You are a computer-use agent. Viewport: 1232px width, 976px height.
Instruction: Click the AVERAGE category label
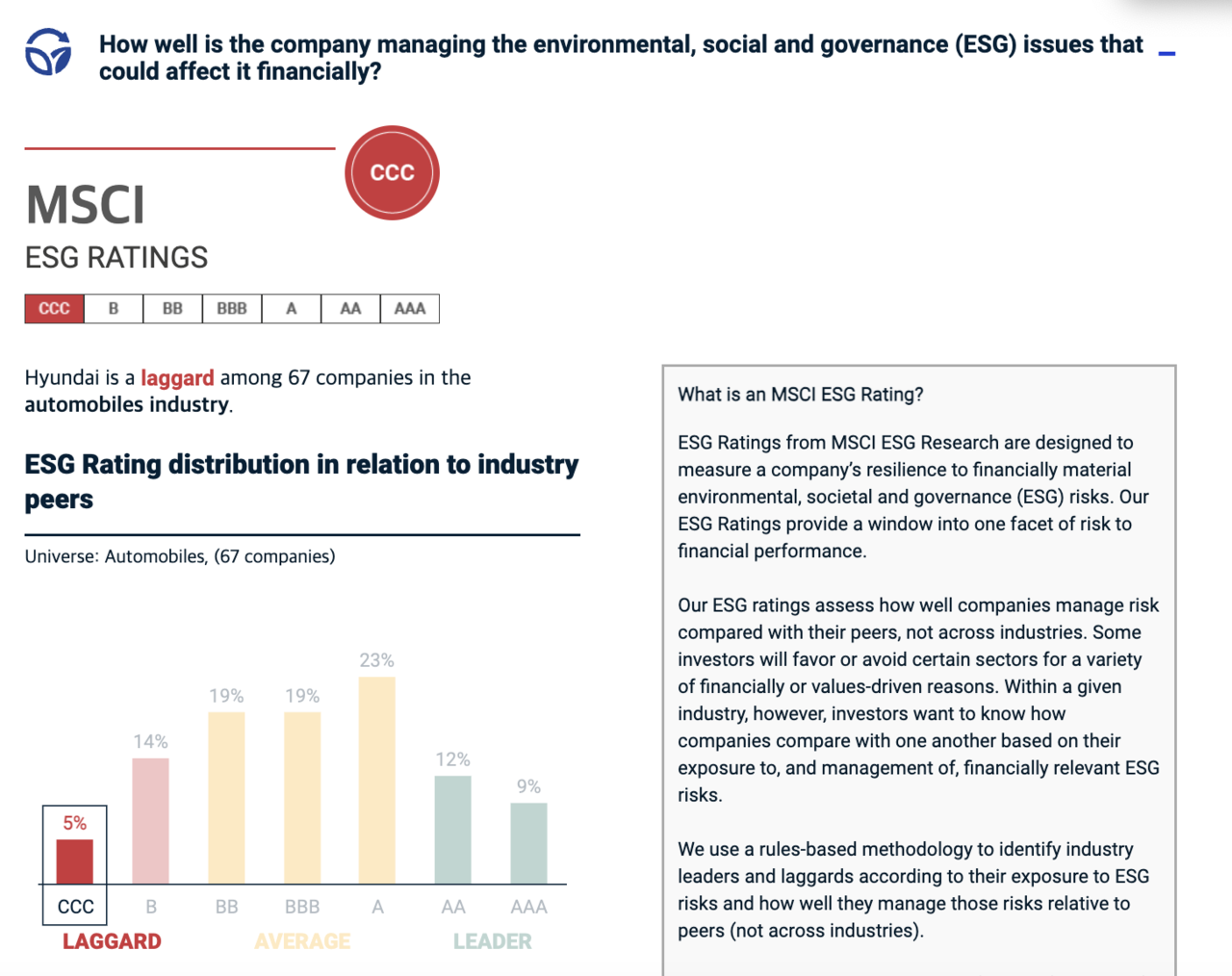coord(301,941)
